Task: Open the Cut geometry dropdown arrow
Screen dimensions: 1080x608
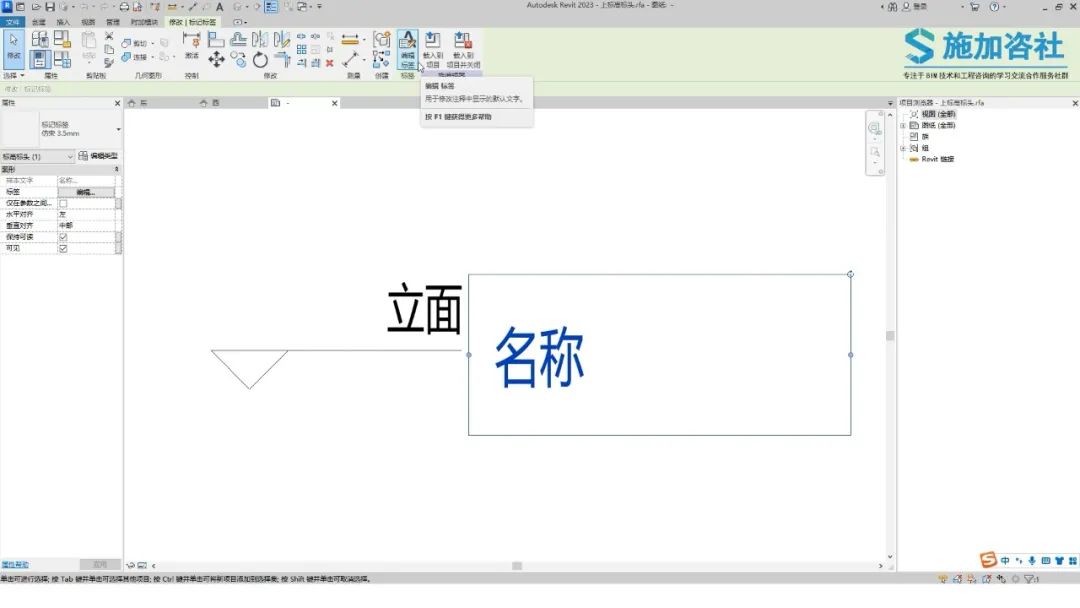Action: click(x=153, y=43)
